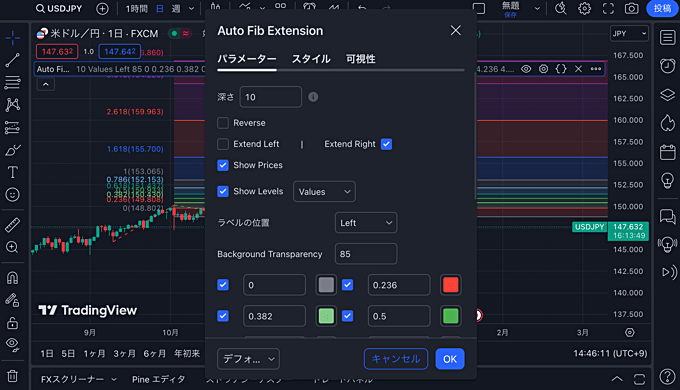Image resolution: width=680 pixels, height=390 pixels.
Task: Open the defaults dropdown in dialog footer
Action: [x=248, y=359]
